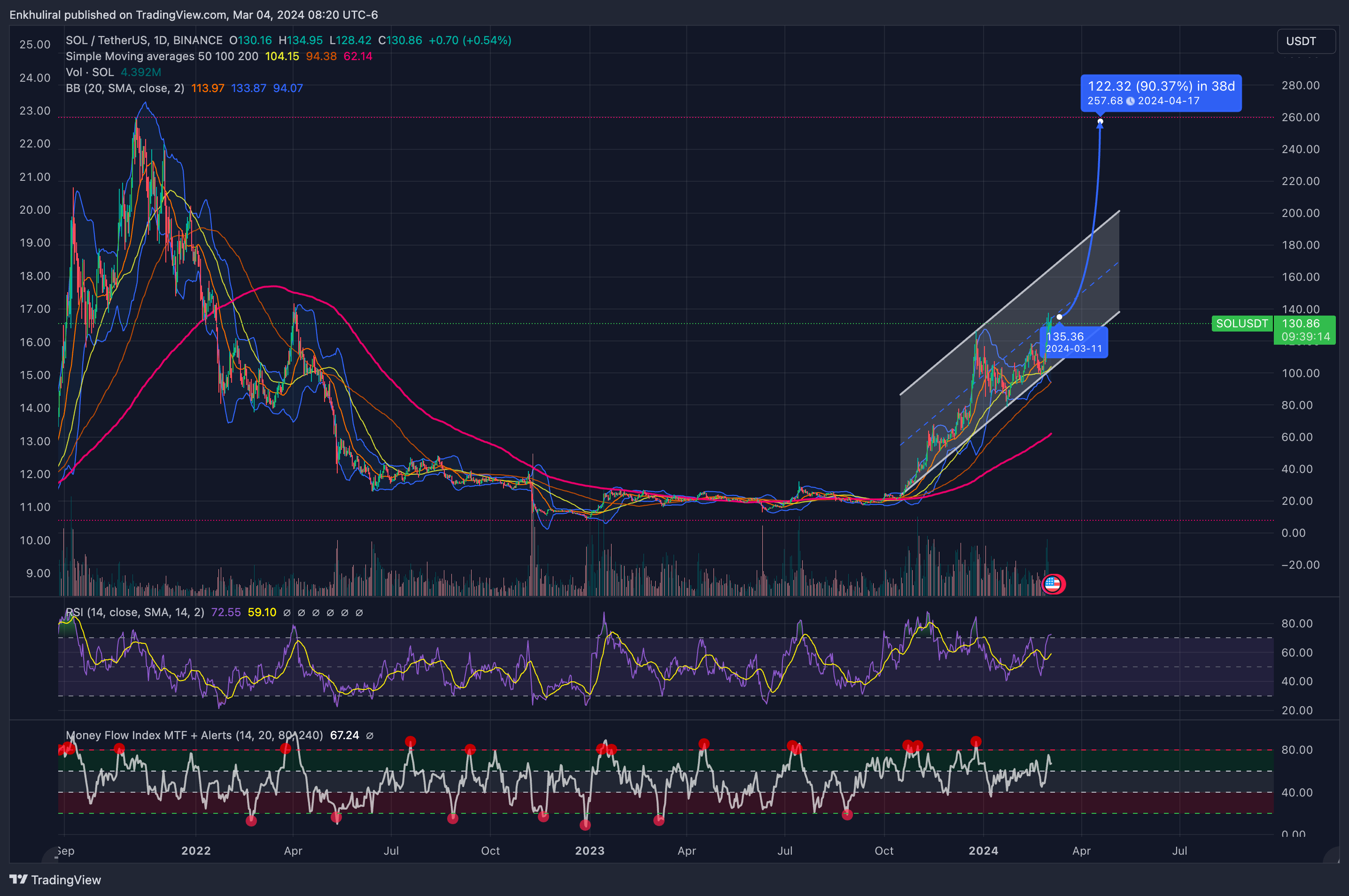Toggle the Vol · SOL indicator legend
The image size is (1349, 896).
pyautogui.click(x=90, y=72)
